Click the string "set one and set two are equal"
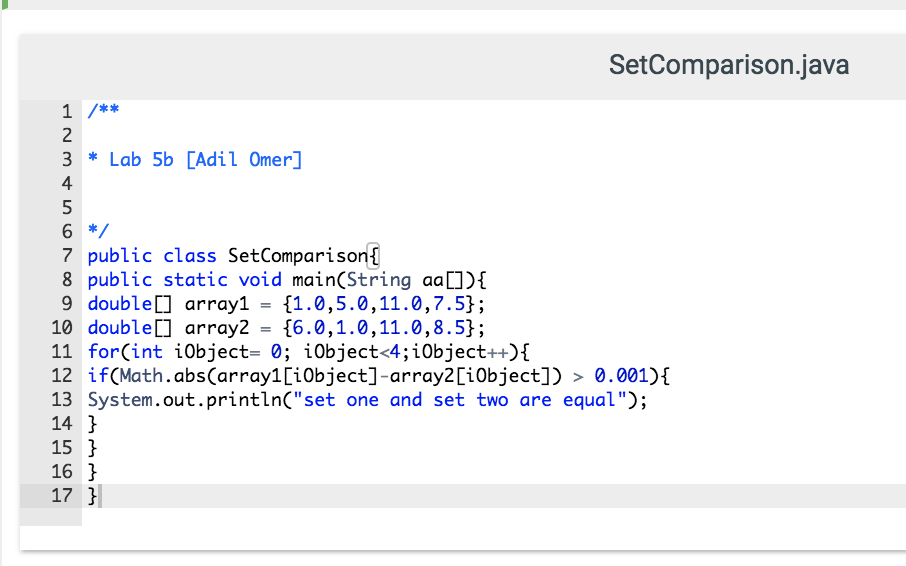The width and height of the screenshot is (906, 566). coord(460,400)
